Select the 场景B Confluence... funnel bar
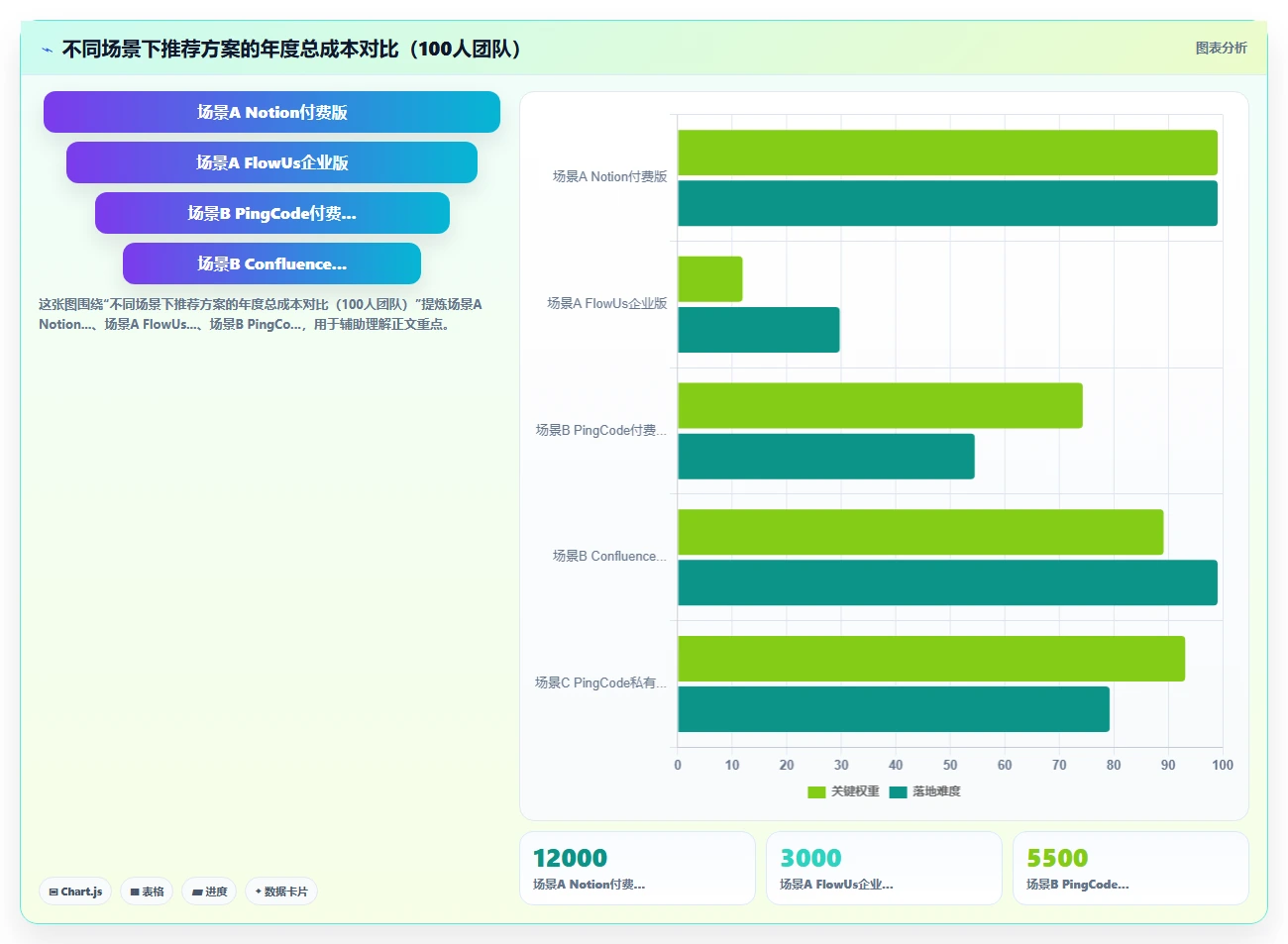Image resolution: width=1288 pixels, height=944 pixels. [x=271, y=263]
